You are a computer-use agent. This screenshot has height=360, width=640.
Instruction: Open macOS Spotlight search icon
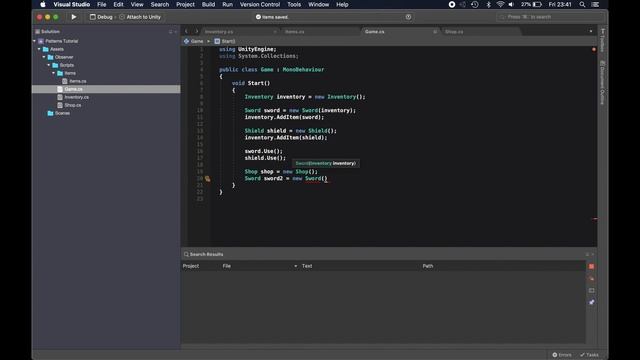tap(582, 4)
